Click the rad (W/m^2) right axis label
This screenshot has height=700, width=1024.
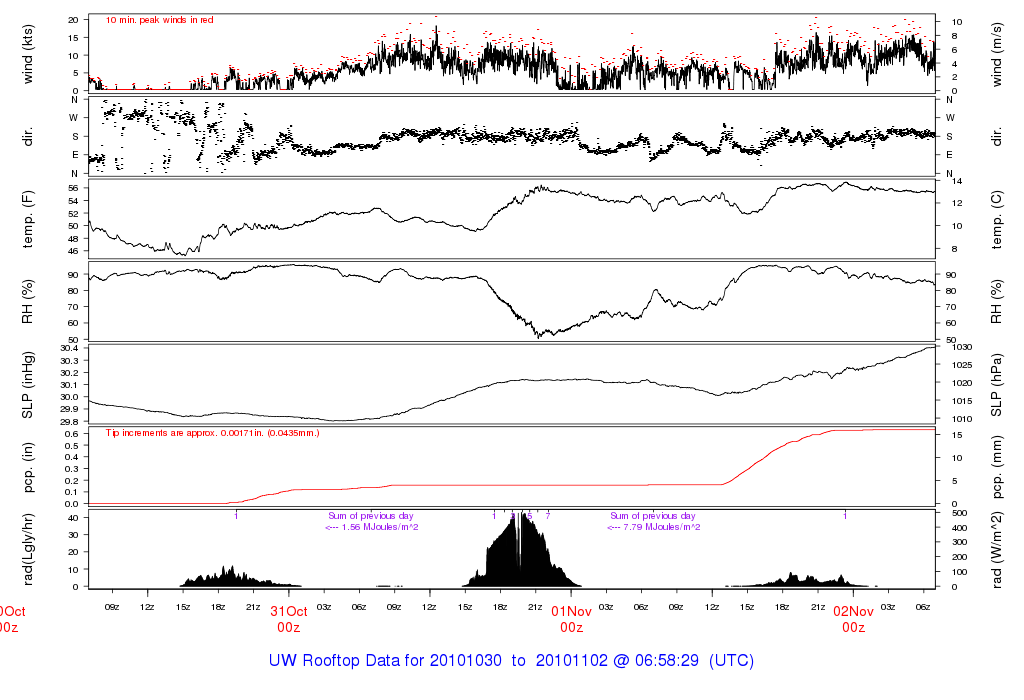click(997, 549)
